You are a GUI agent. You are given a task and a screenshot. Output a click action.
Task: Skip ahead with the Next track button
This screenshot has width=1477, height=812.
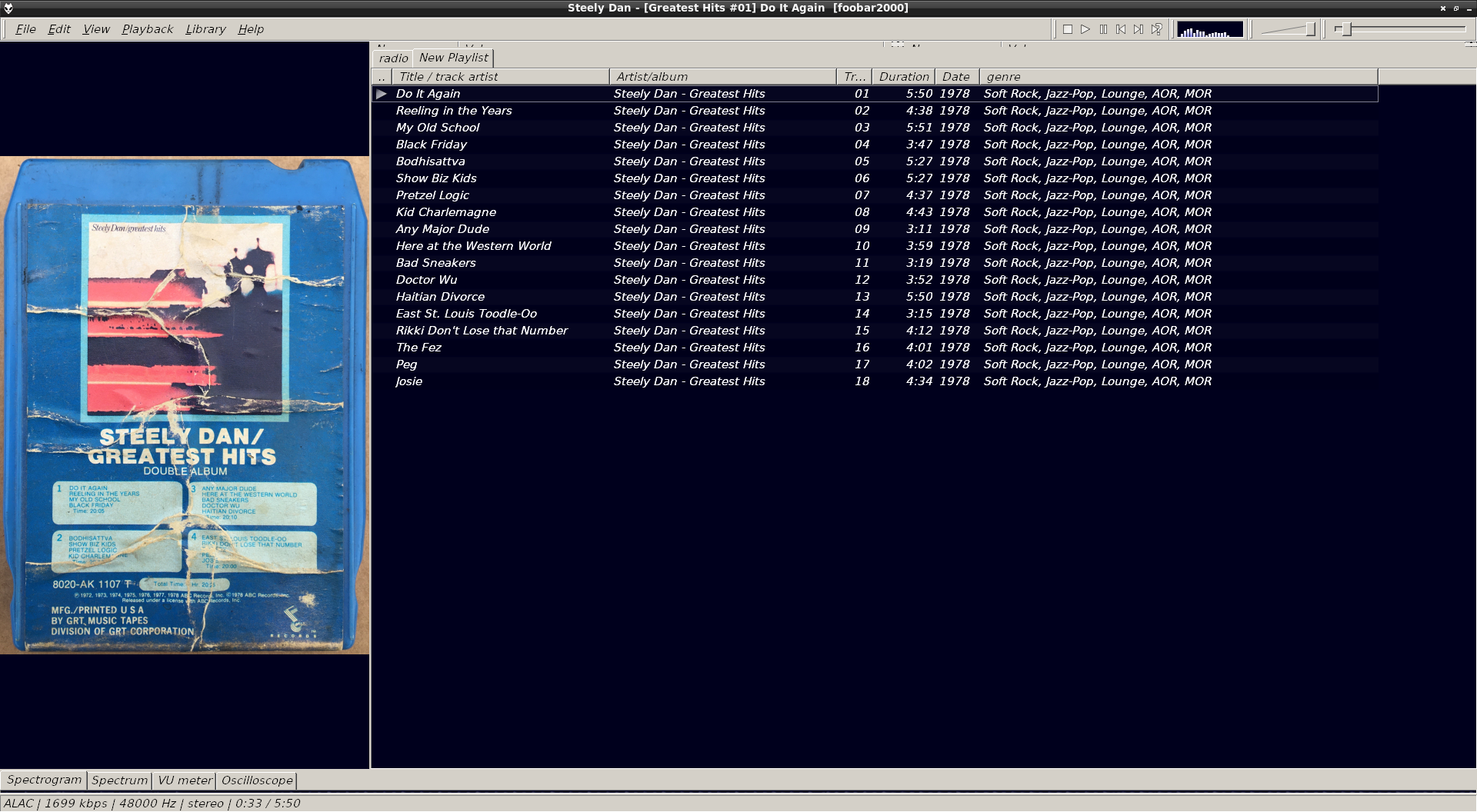pos(1139,29)
